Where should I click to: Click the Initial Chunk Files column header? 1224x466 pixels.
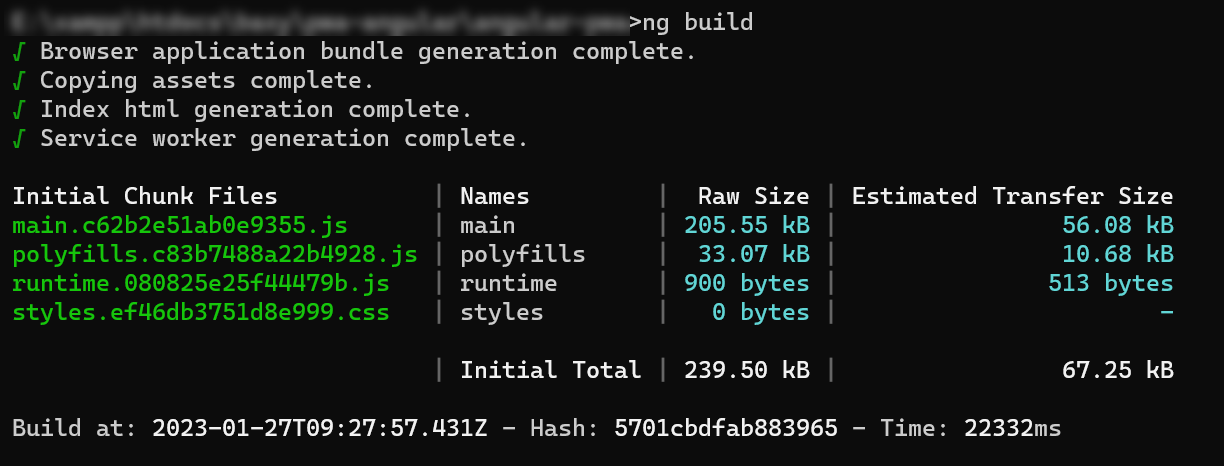pos(145,197)
